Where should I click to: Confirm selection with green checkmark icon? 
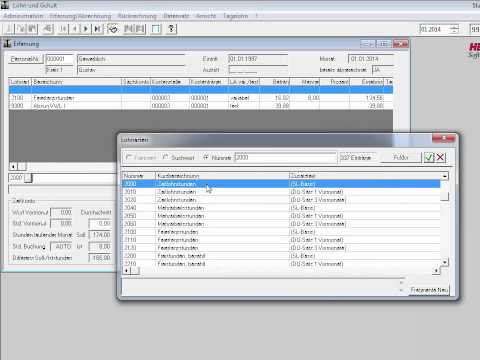tap(429, 157)
